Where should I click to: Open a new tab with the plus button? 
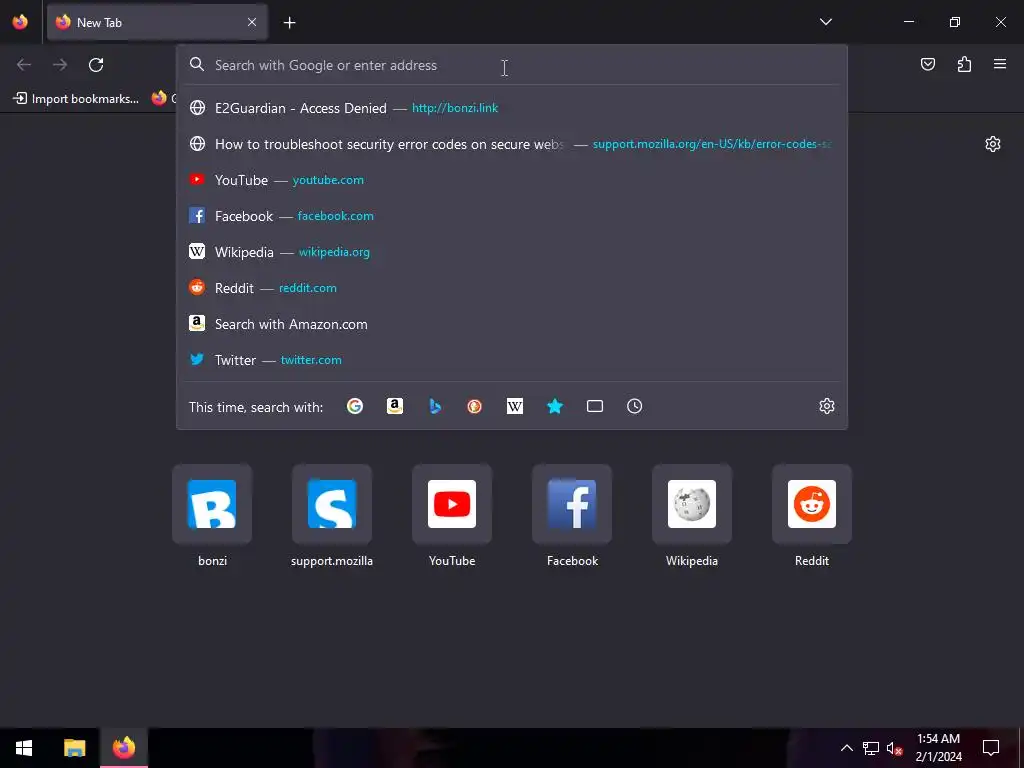289,23
